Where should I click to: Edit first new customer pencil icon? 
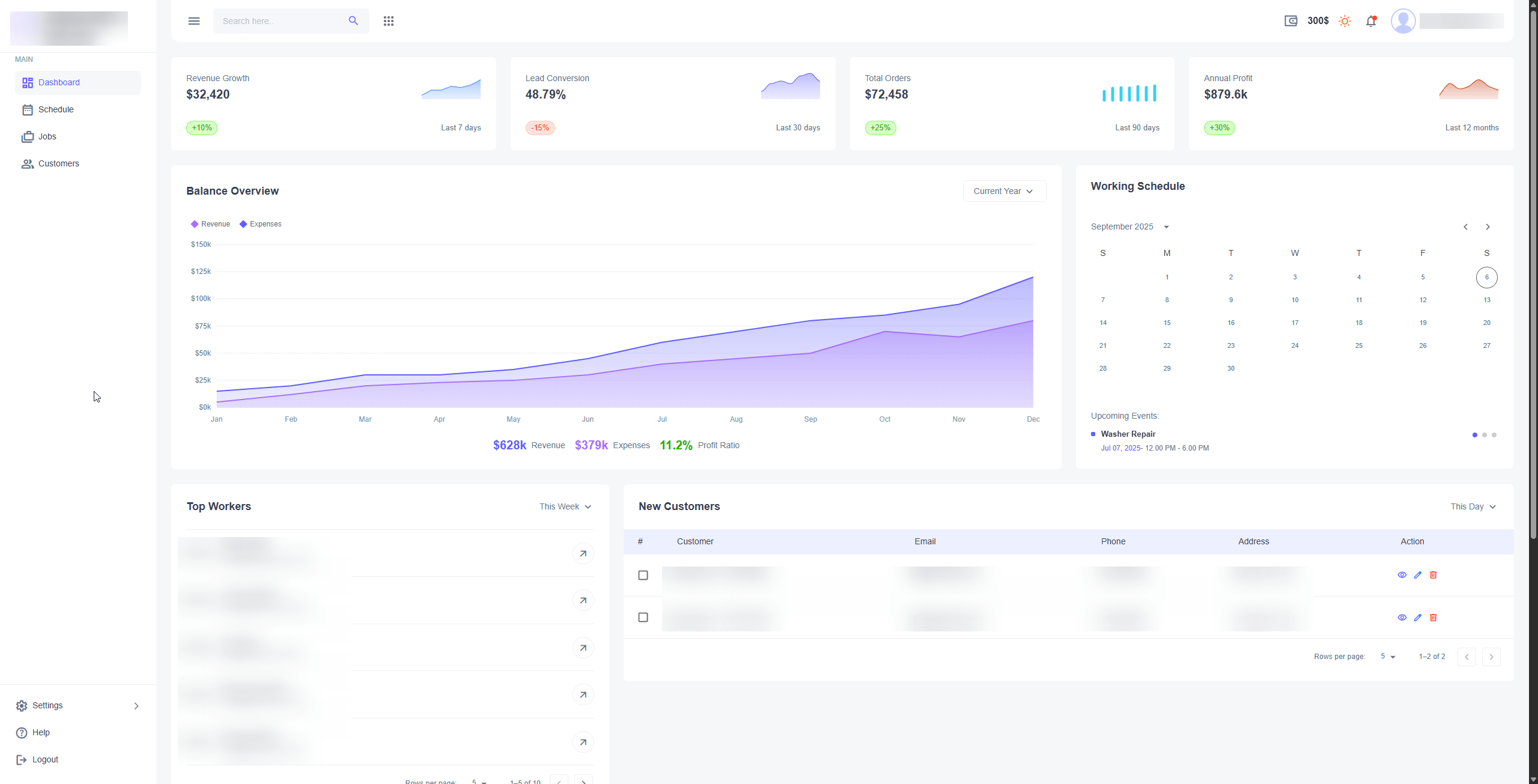[x=1418, y=575]
